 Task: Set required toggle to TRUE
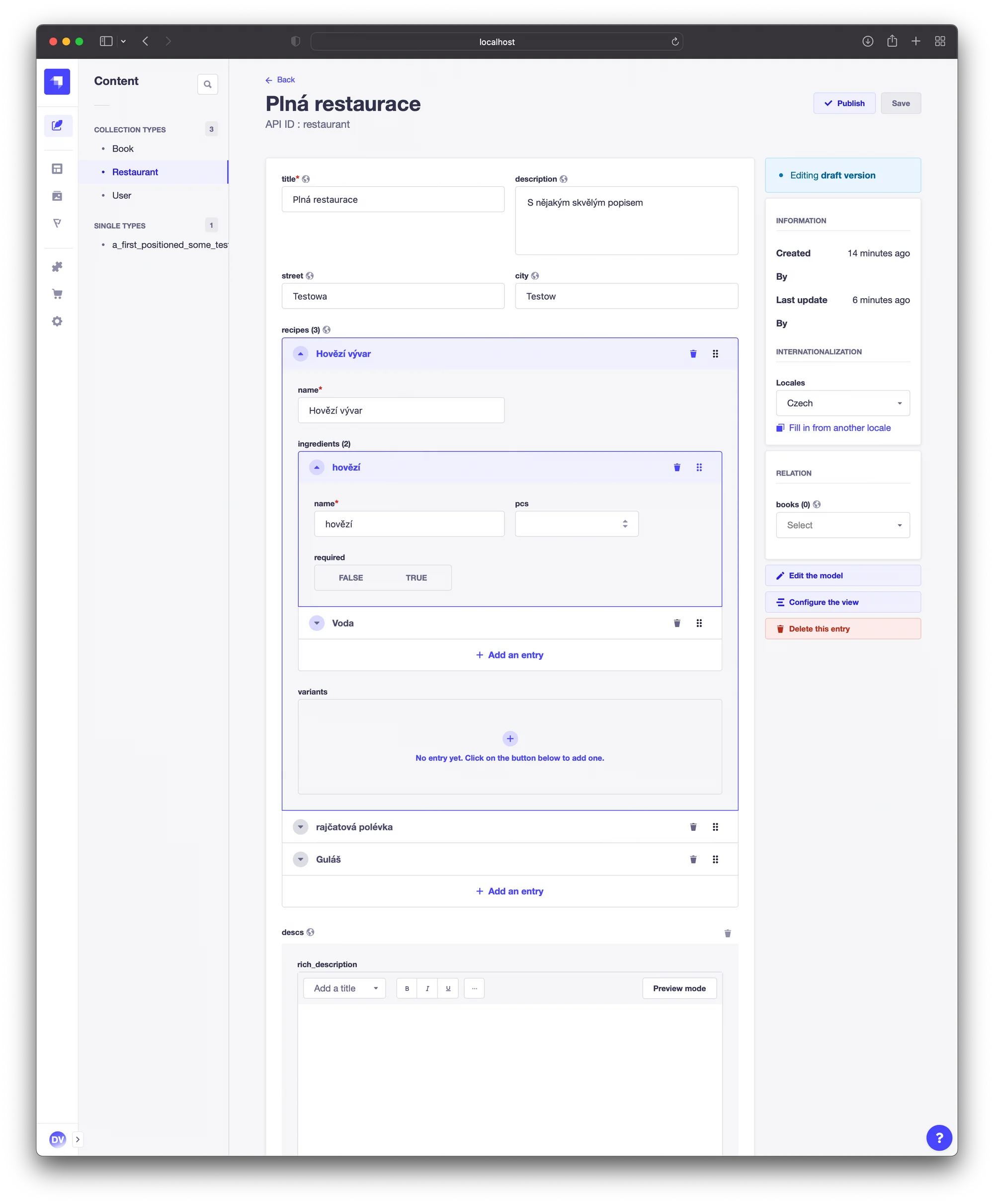click(416, 578)
